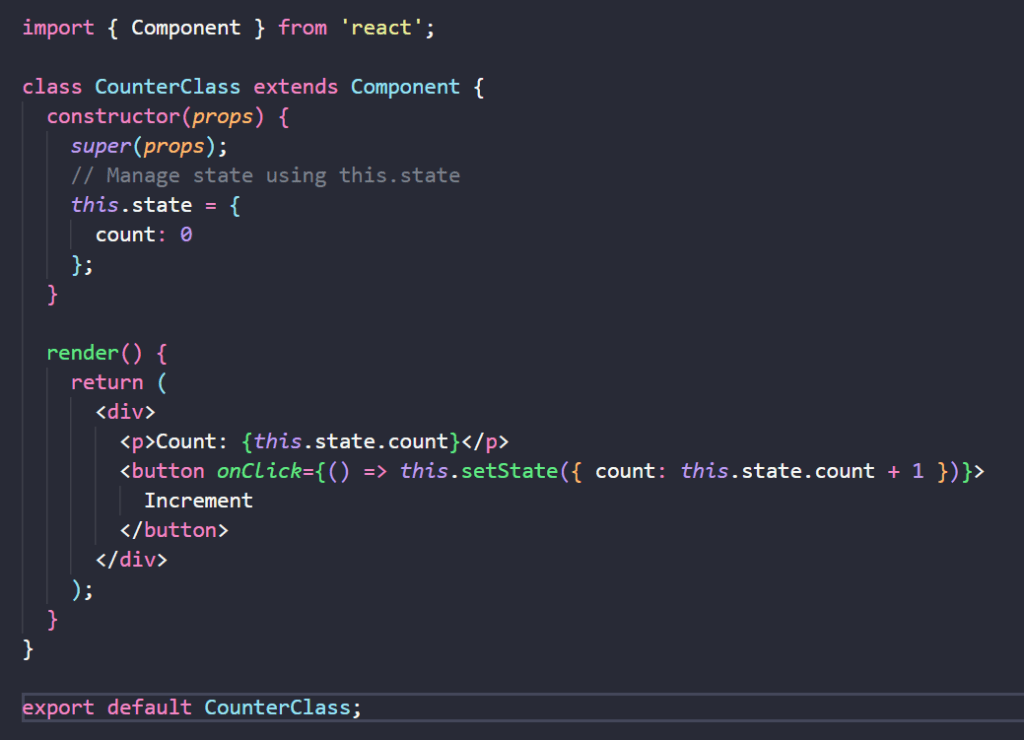The width and height of the screenshot is (1024, 740).
Task: Click the closing div tag
Action: coord(132,559)
